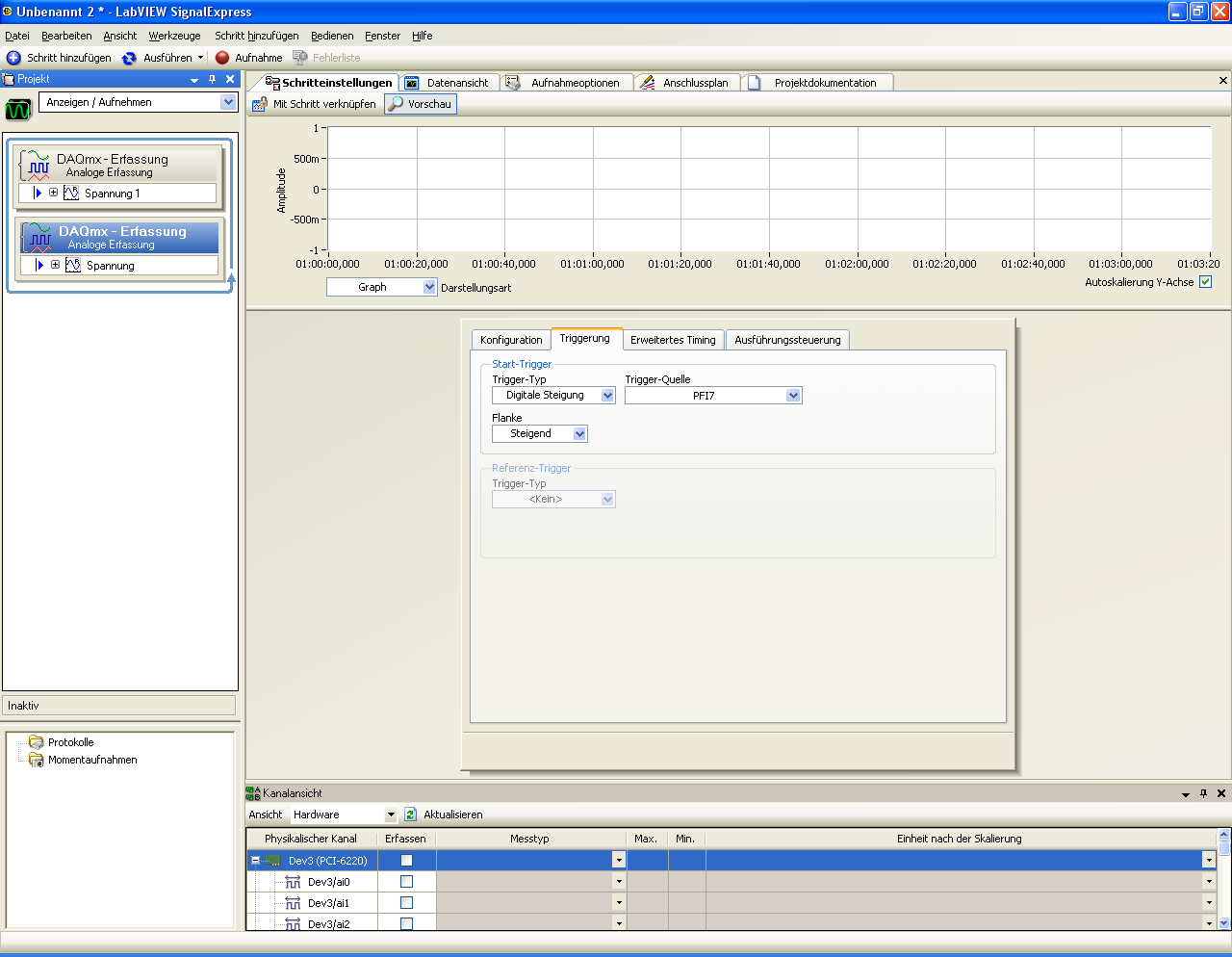Click the signal icon next to Spannung 1
Image resolution: width=1232 pixels, height=957 pixels.
click(71, 194)
